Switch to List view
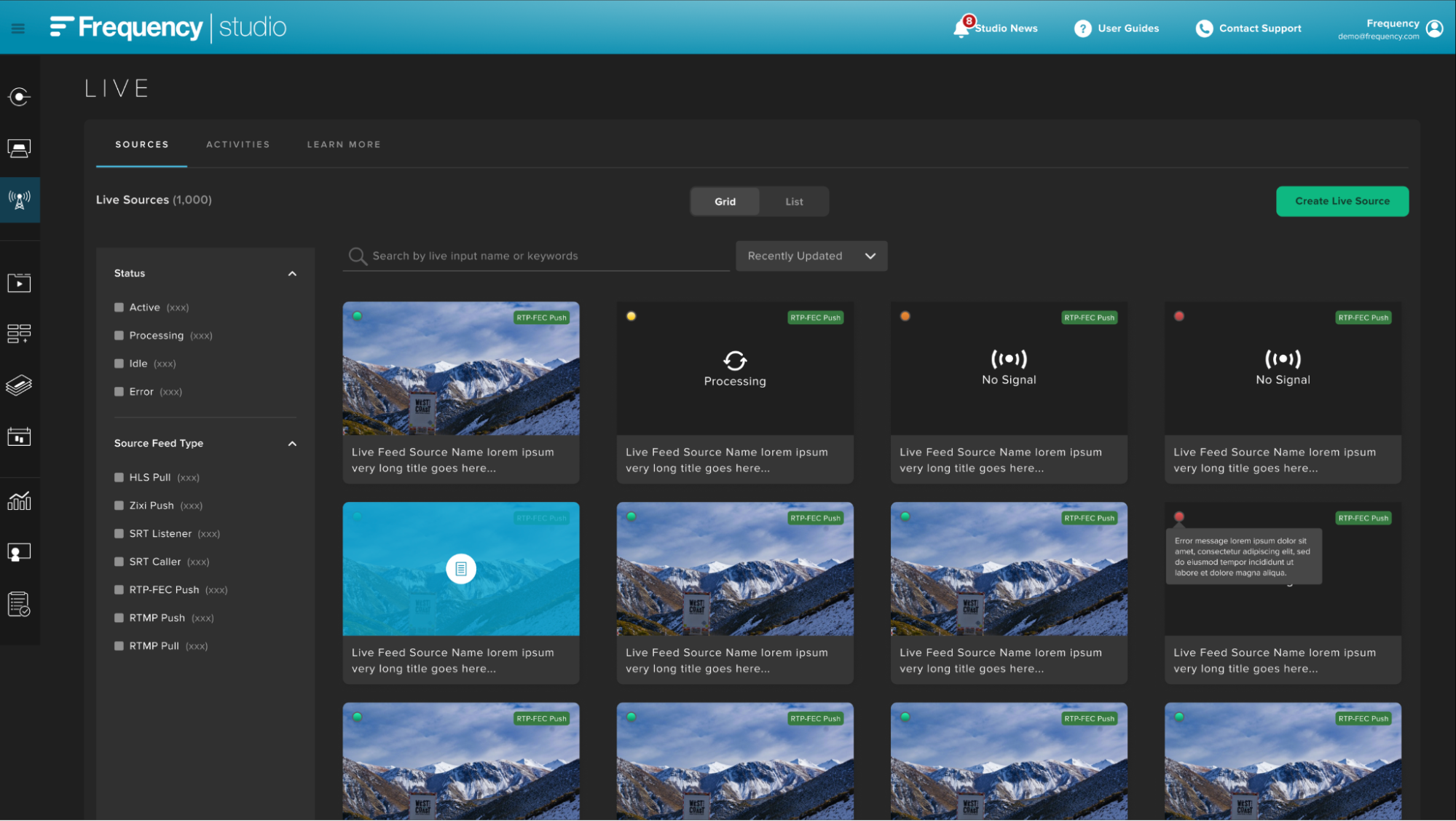Screen dimensions: 1456x821 pos(793,202)
